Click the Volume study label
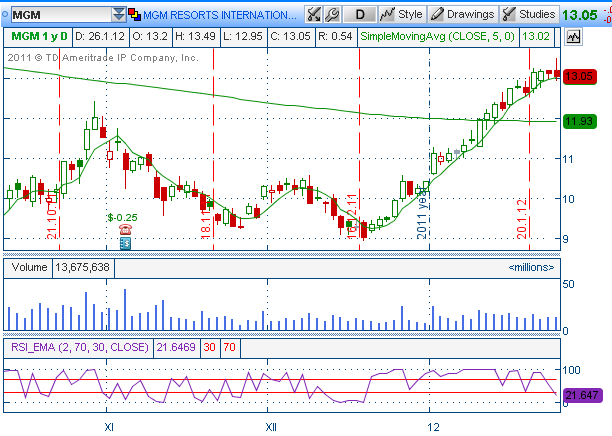This screenshot has height=436, width=612. (29, 268)
